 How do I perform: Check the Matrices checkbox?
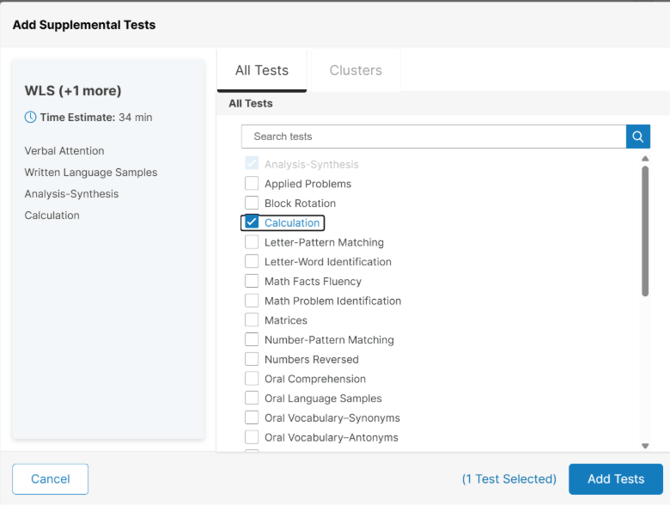click(252, 320)
